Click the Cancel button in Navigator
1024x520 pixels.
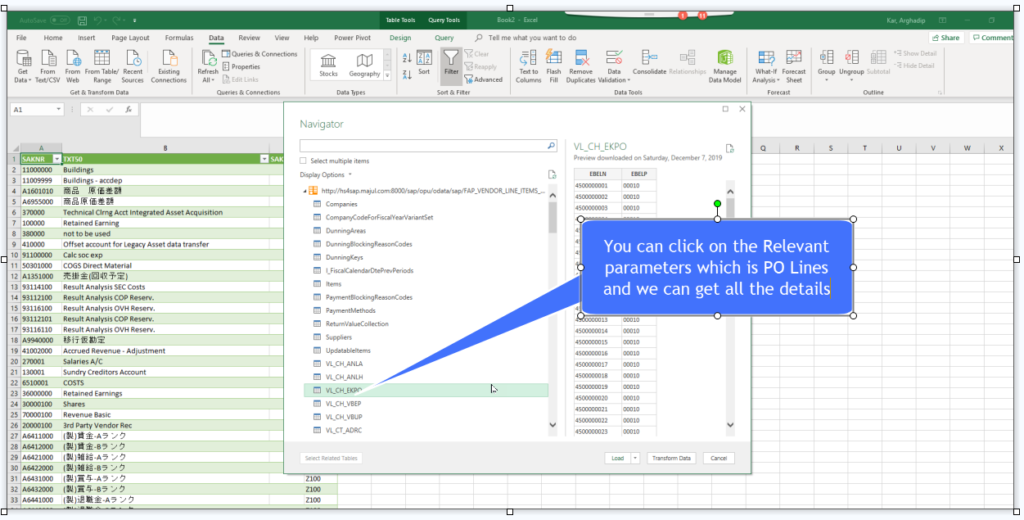click(x=716, y=458)
